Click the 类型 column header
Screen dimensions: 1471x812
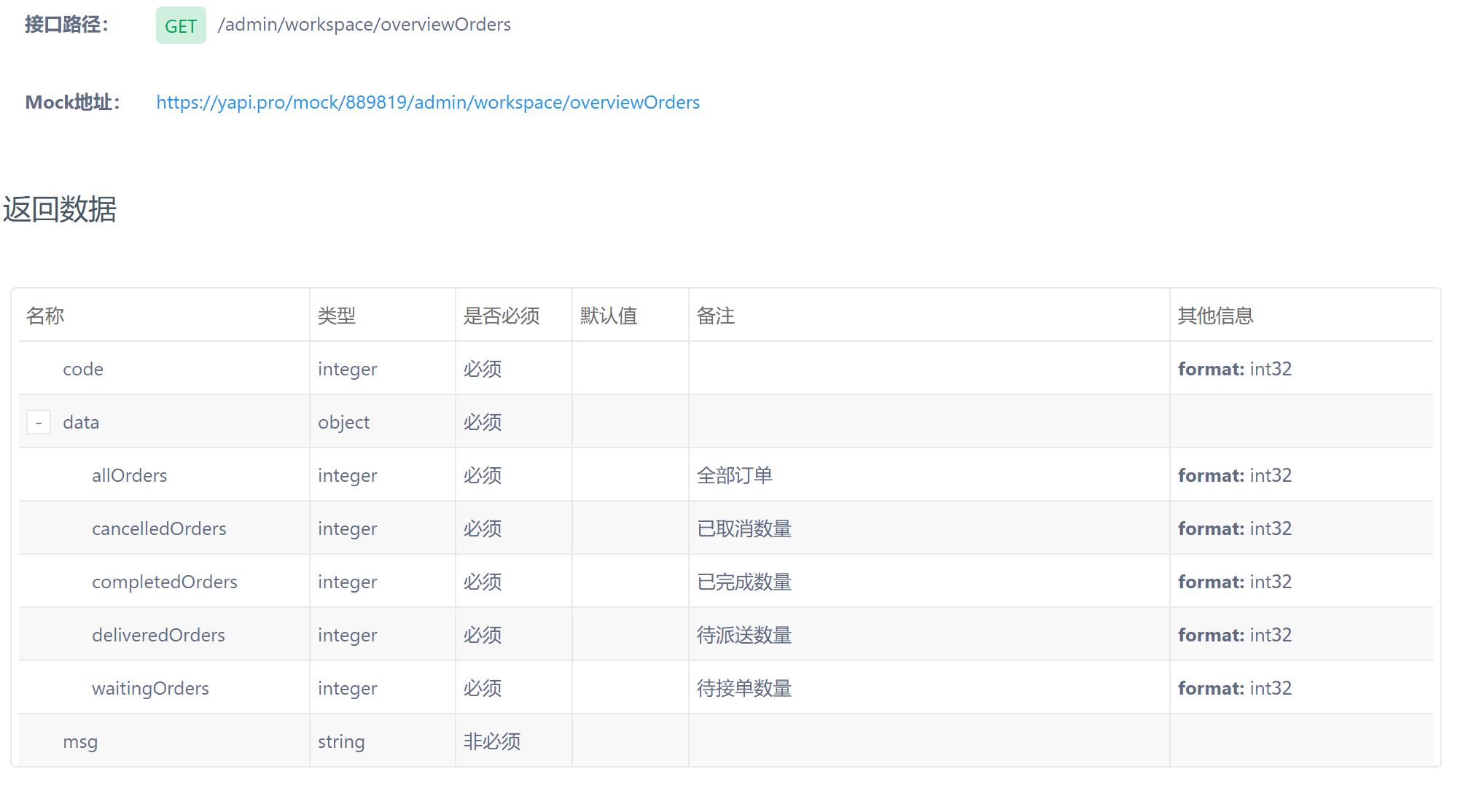tap(337, 316)
